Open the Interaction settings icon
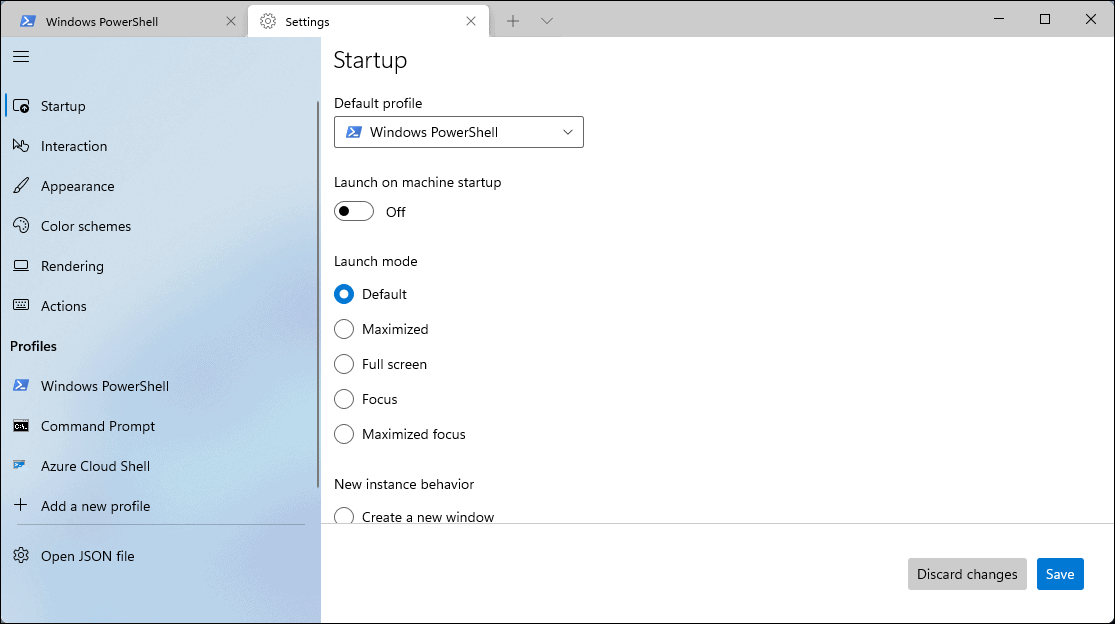 [x=21, y=146]
